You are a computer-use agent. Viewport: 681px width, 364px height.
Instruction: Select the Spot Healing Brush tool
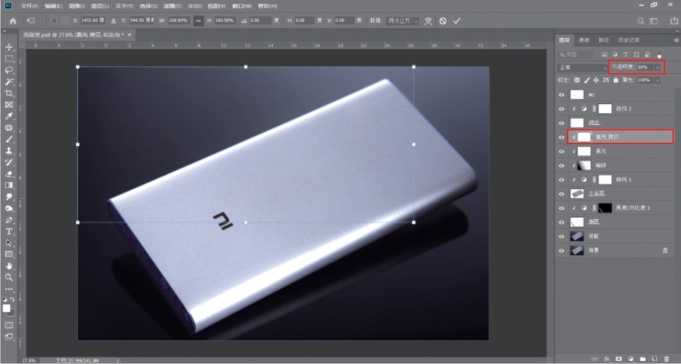[9, 128]
